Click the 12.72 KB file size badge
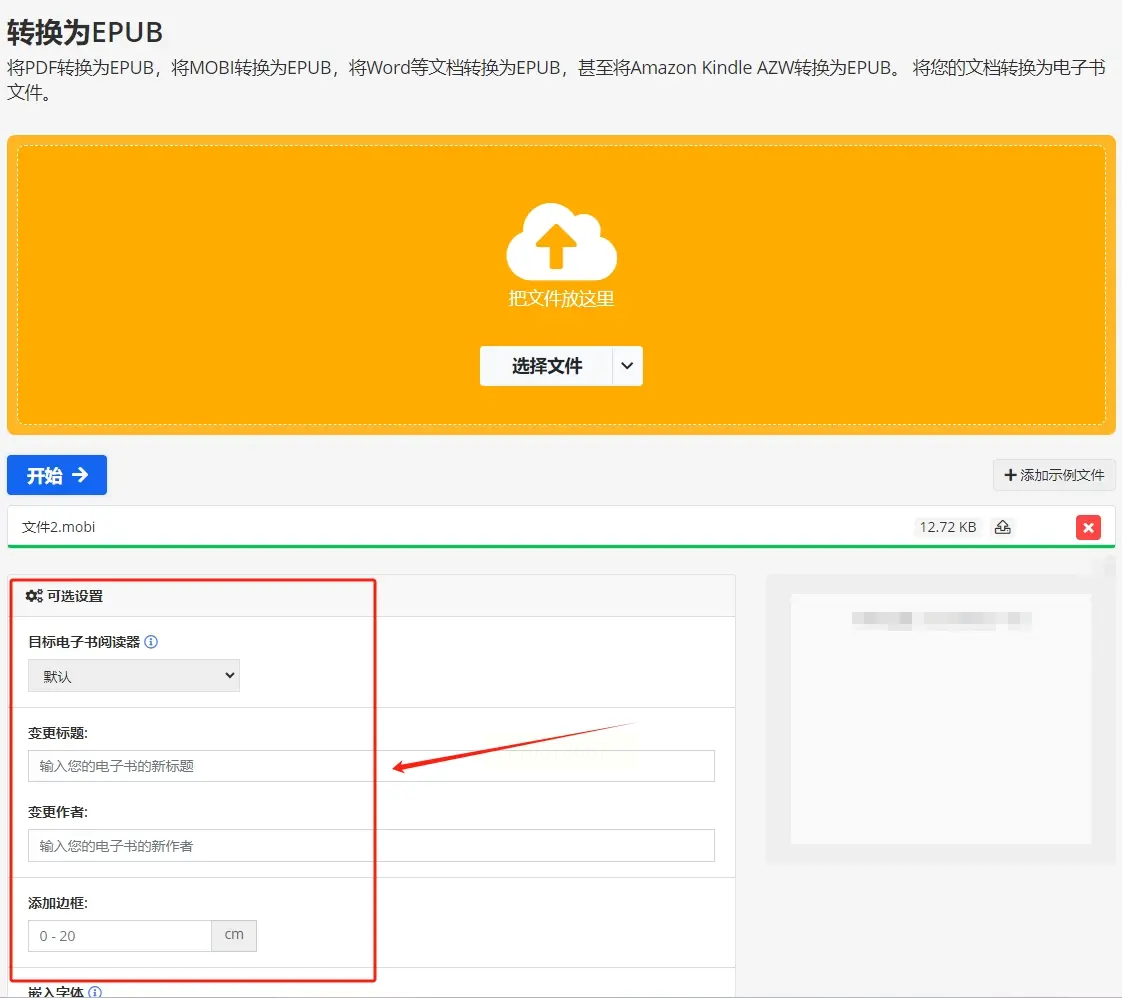Image resolution: width=1122 pixels, height=998 pixels. (946, 527)
